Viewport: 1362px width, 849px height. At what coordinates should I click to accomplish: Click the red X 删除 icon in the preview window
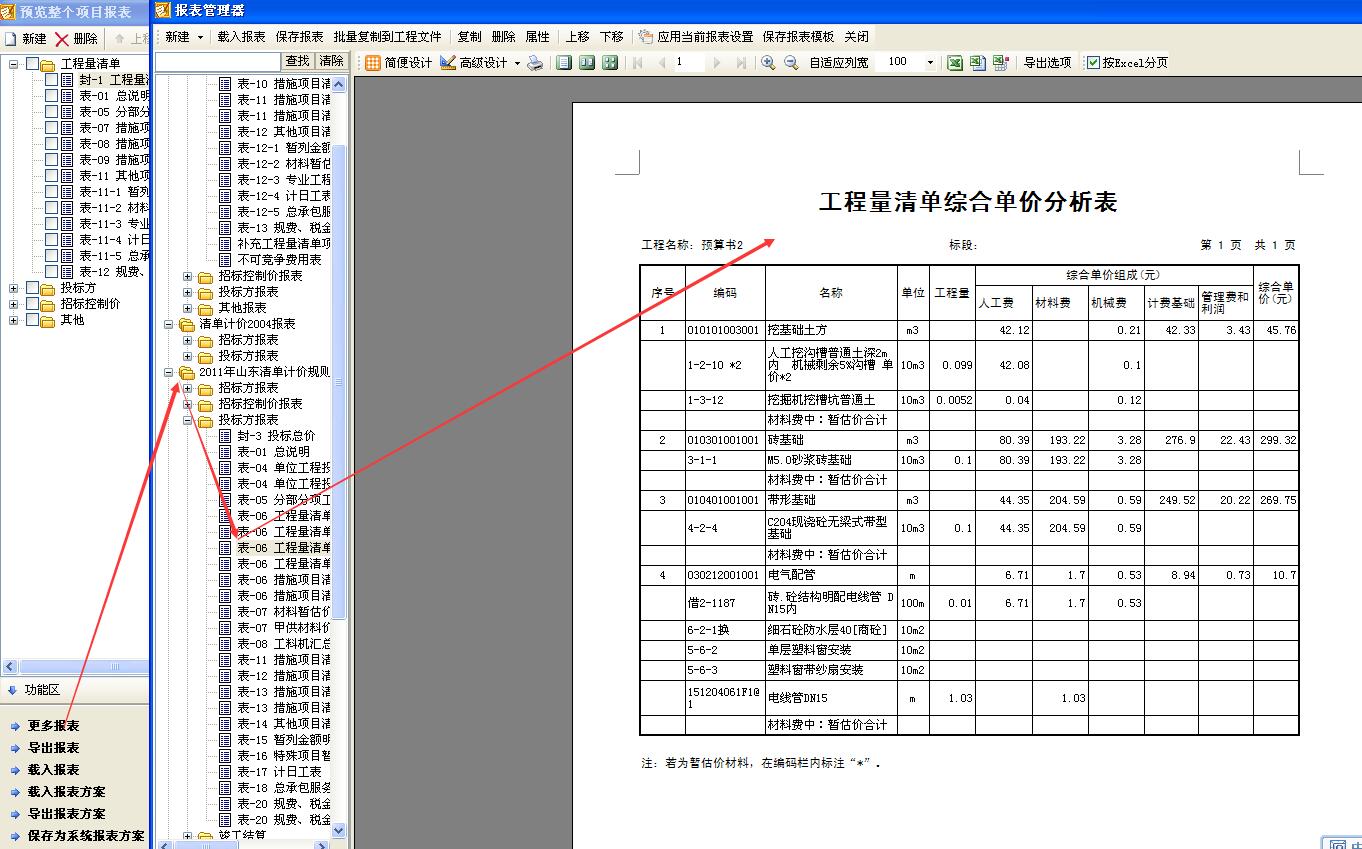(62, 39)
